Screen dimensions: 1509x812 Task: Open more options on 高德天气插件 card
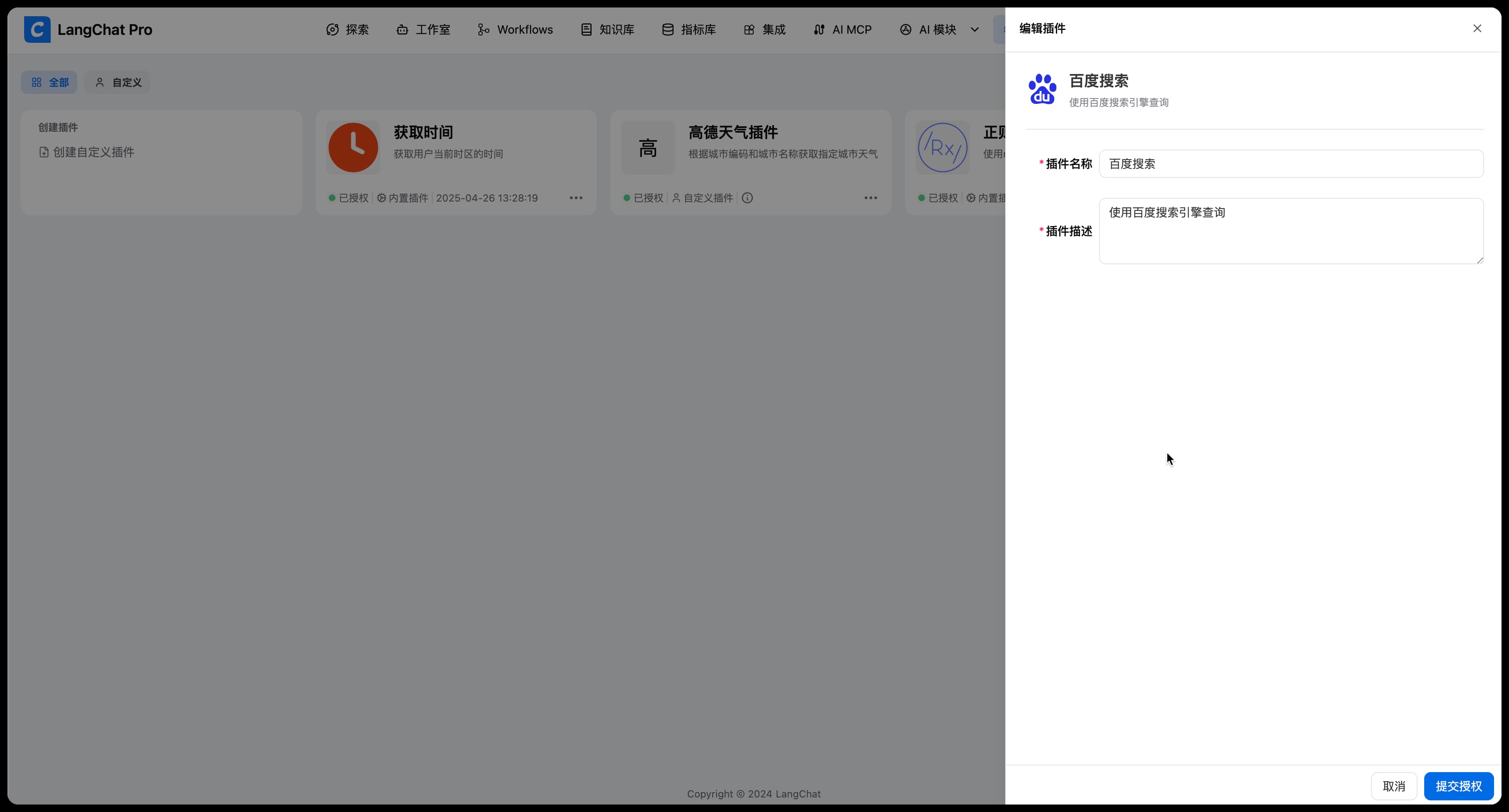[870, 198]
